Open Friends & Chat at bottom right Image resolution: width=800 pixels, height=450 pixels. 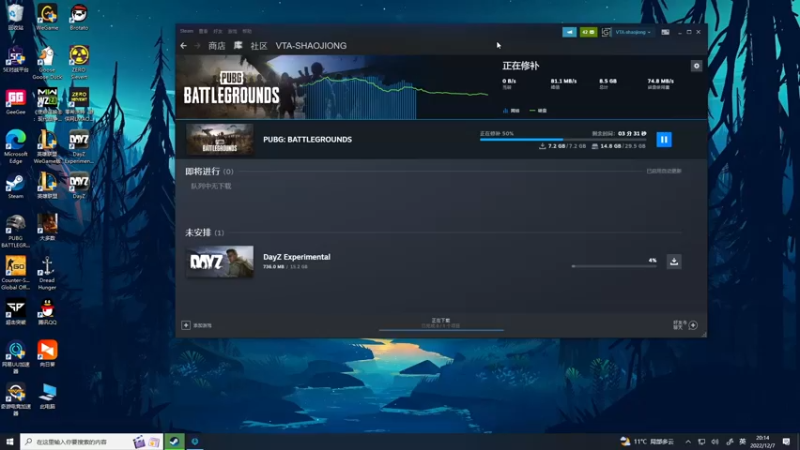coord(685,325)
